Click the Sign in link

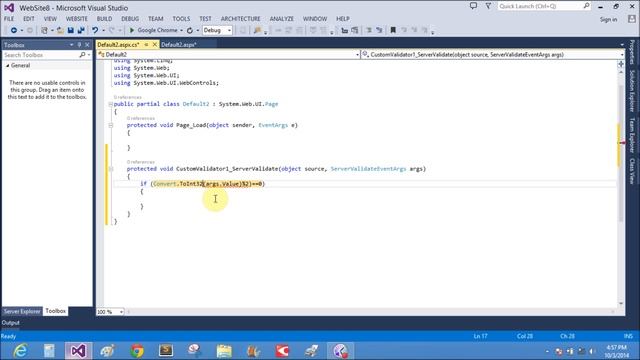(x=608, y=20)
